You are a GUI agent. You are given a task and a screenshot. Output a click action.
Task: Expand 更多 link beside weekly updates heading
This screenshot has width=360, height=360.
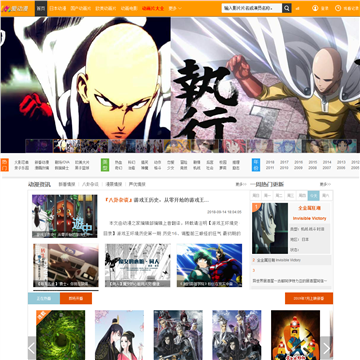click(325, 184)
